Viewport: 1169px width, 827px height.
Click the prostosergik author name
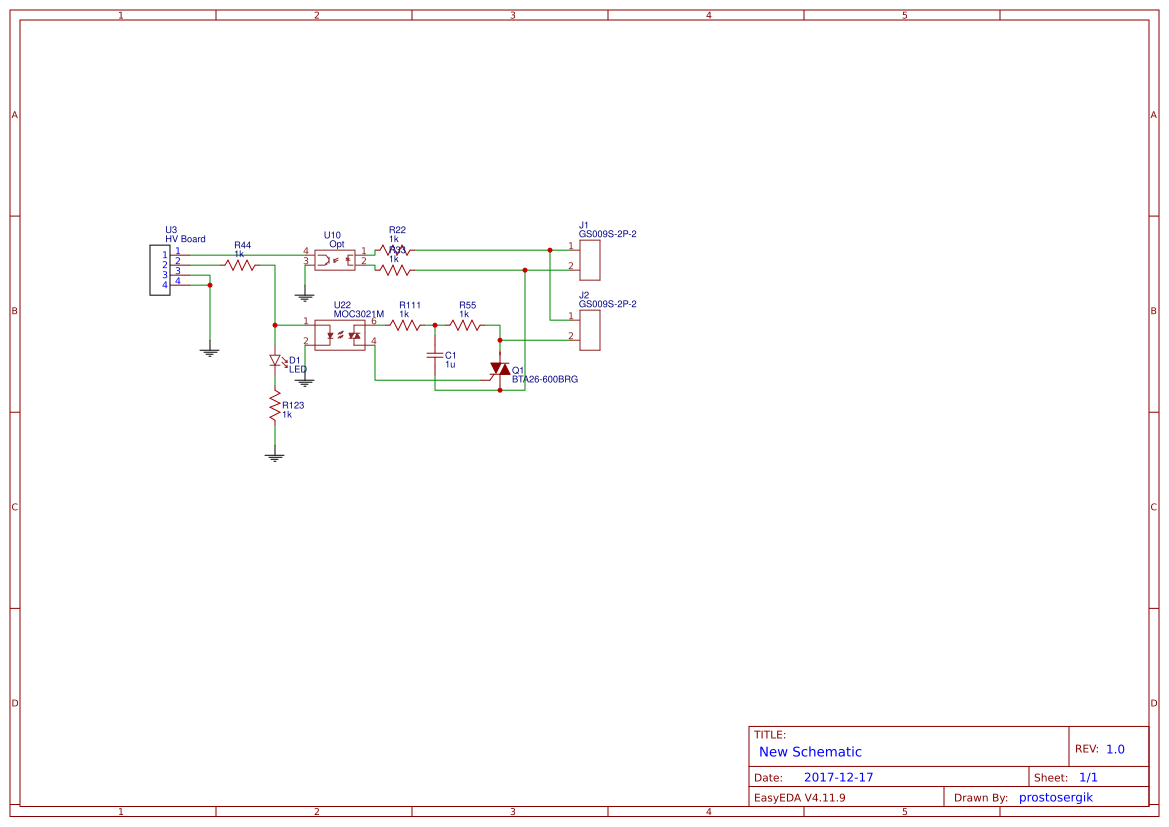[1054, 797]
